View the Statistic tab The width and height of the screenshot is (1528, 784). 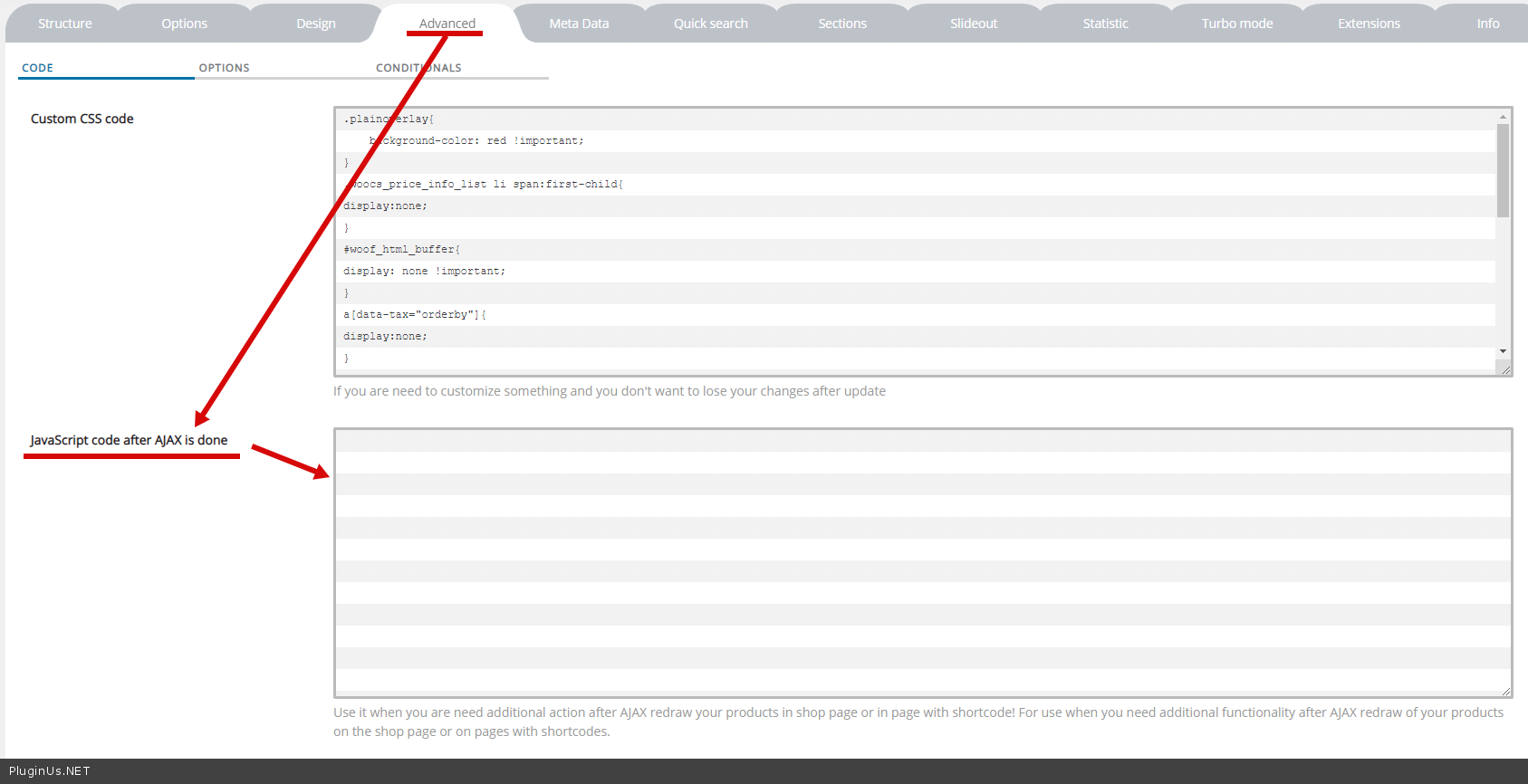1105,24
